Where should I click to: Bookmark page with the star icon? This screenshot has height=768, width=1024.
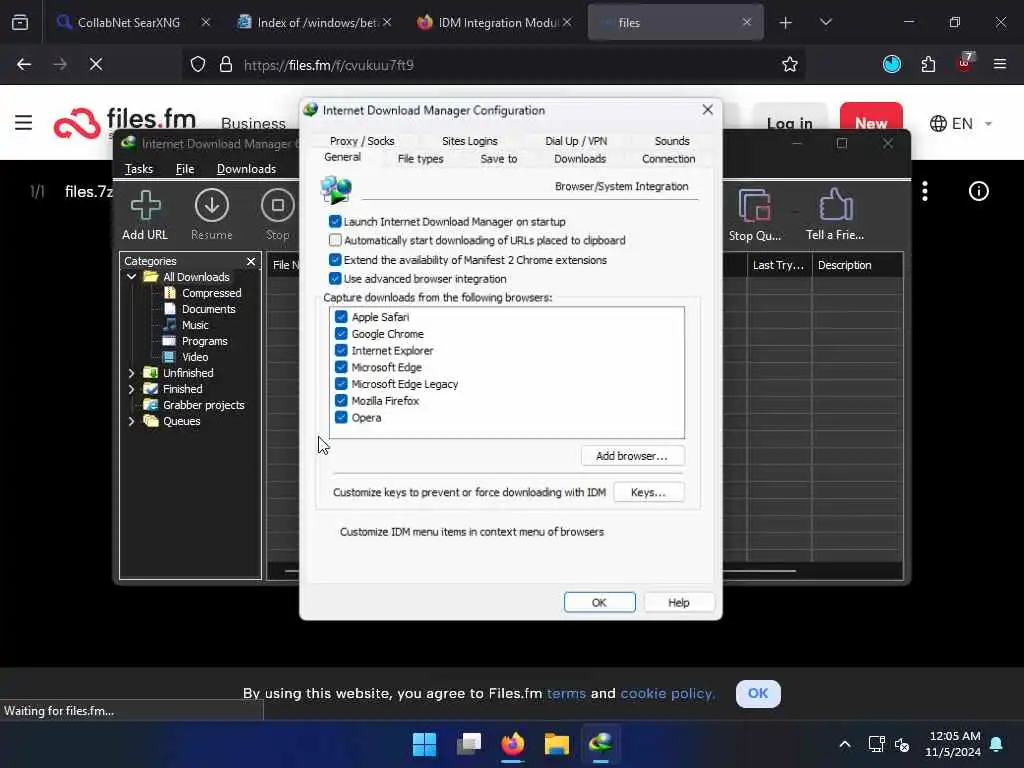[x=790, y=65]
